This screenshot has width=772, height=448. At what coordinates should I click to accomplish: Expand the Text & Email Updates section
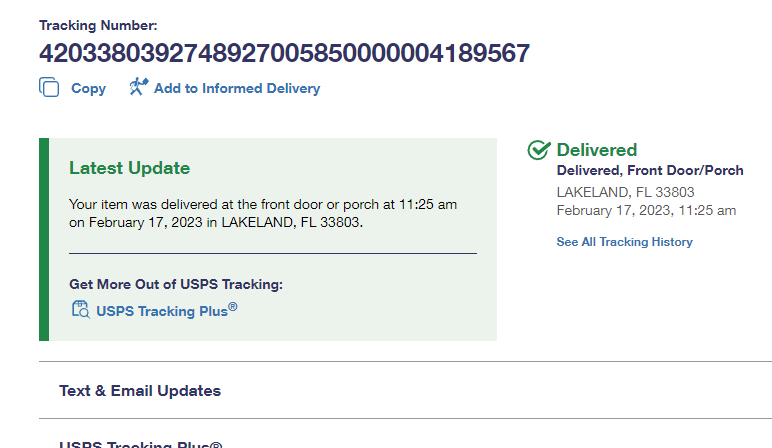(x=140, y=390)
